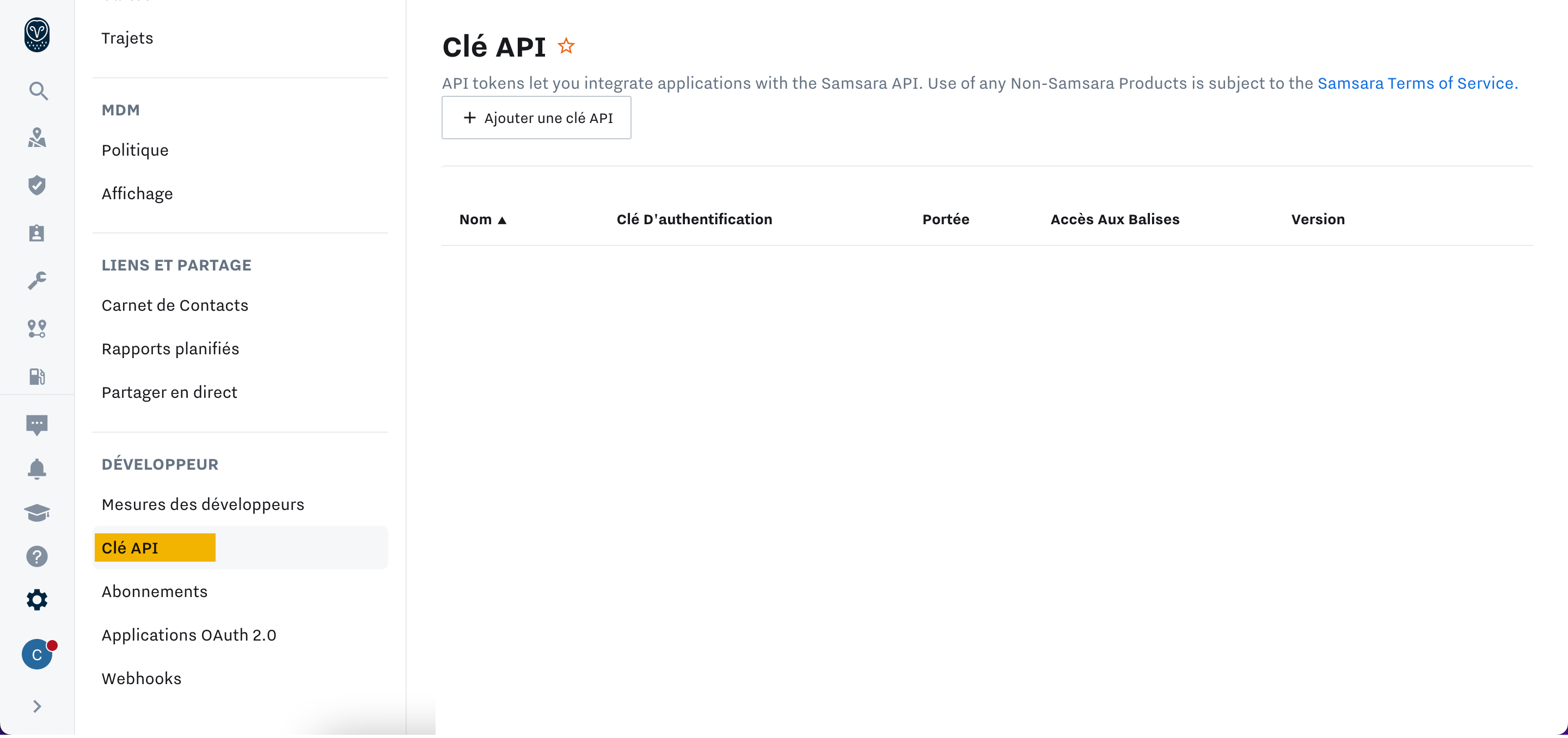Open the search magnifier icon
Image resolution: width=1568 pixels, height=738 pixels.
[38, 91]
